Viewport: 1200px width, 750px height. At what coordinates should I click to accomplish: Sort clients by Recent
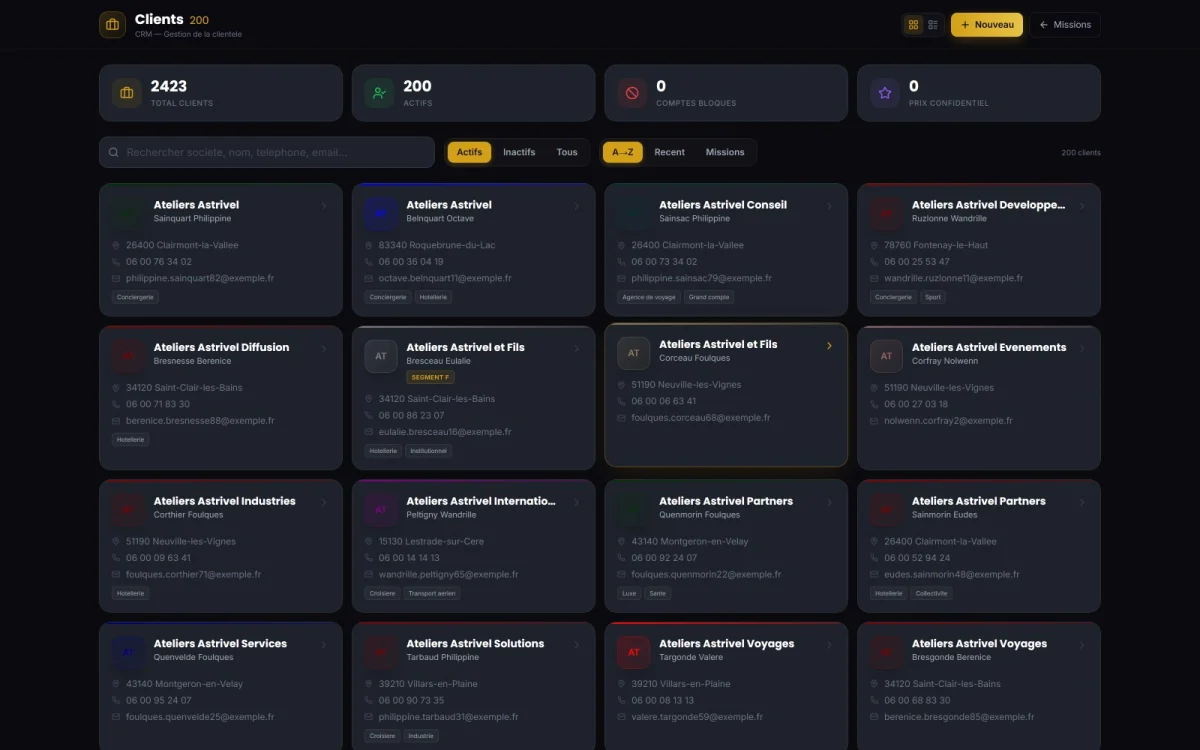tap(669, 152)
